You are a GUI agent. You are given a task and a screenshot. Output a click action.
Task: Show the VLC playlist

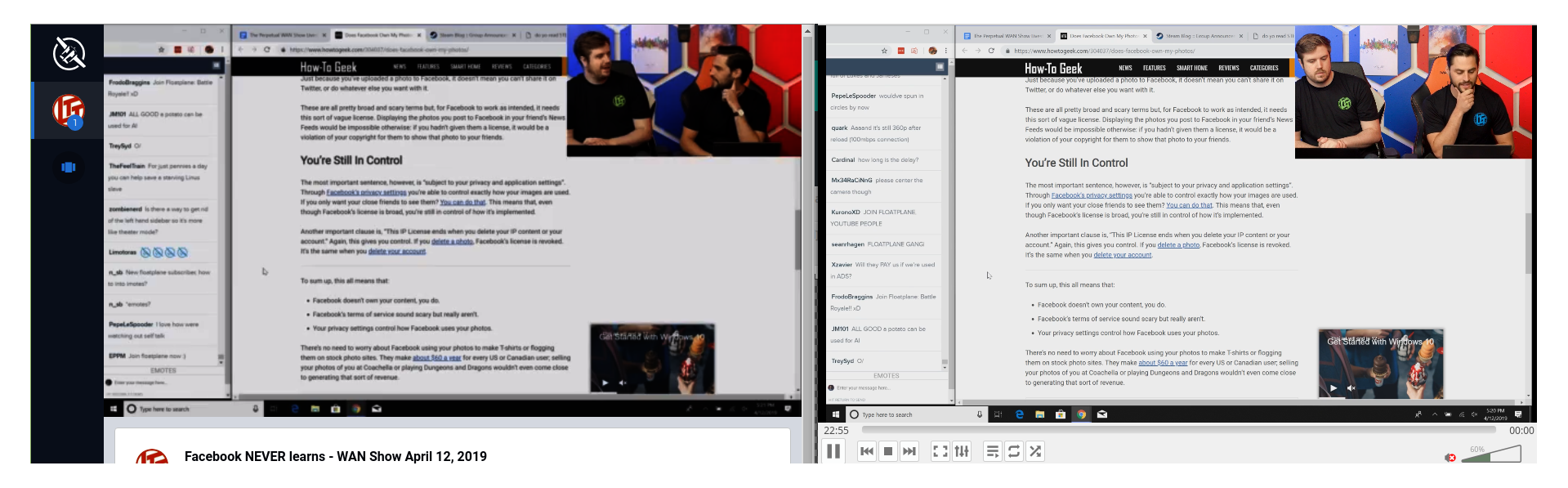point(993,451)
